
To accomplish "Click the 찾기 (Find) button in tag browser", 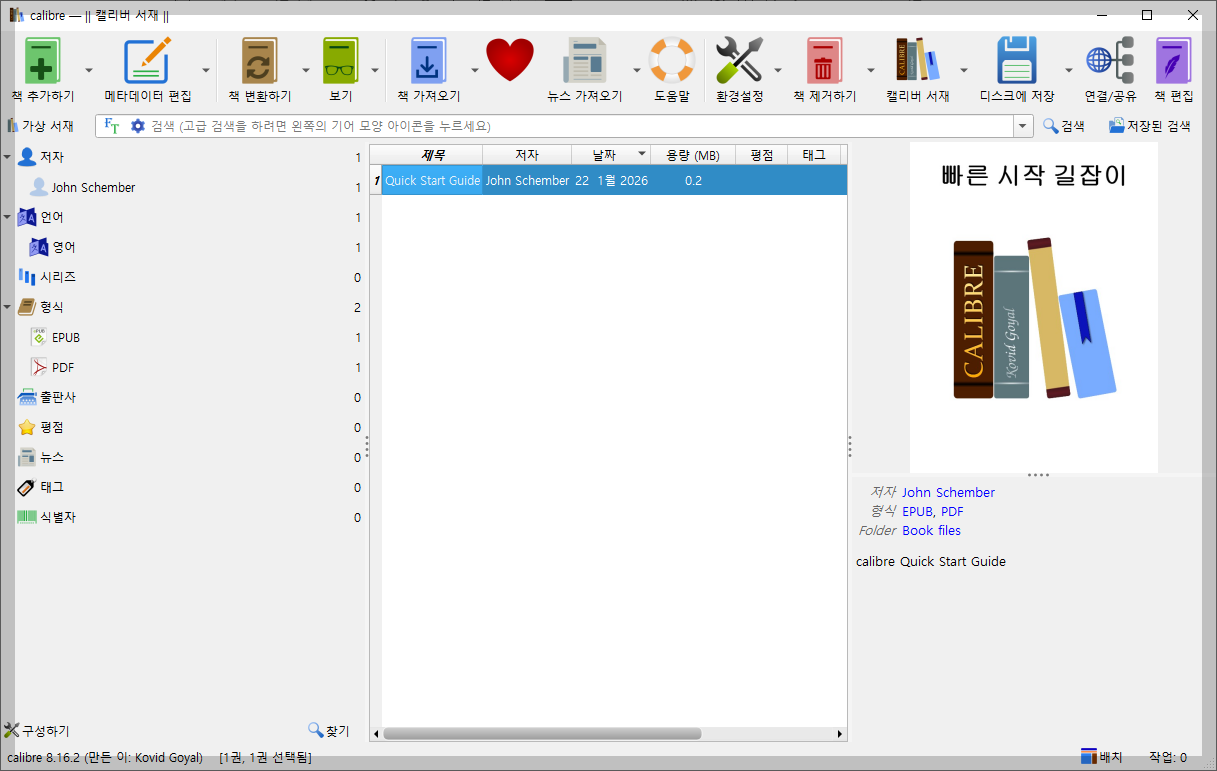I will [x=329, y=731].
